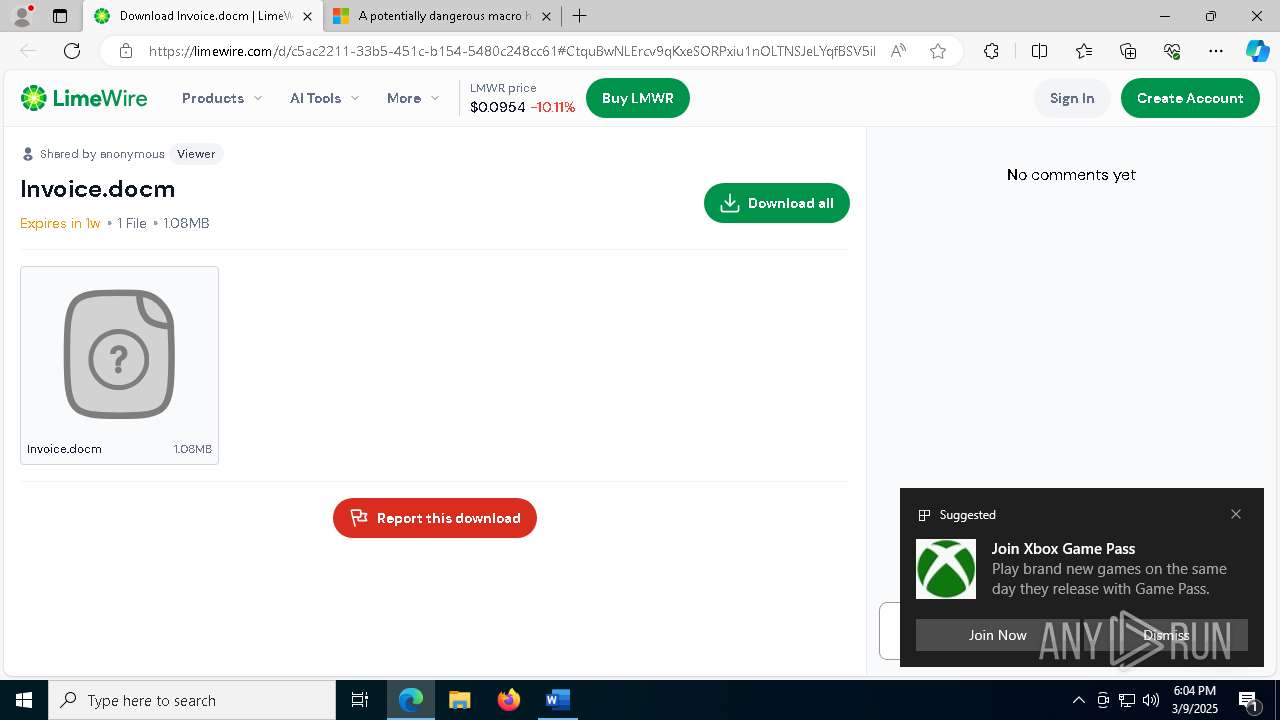The width and height of the screenshot is (1280, 720).
Task: Open Microsoft Edge from taskbar
Action: [411, 700]
